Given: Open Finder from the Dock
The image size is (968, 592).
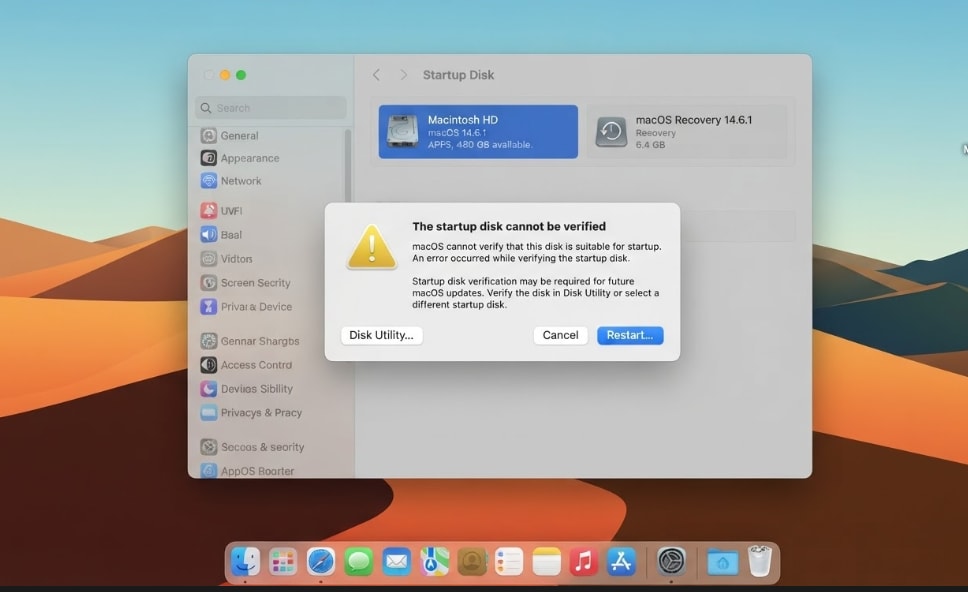Looking at the screenshot, I should (245, 562).
